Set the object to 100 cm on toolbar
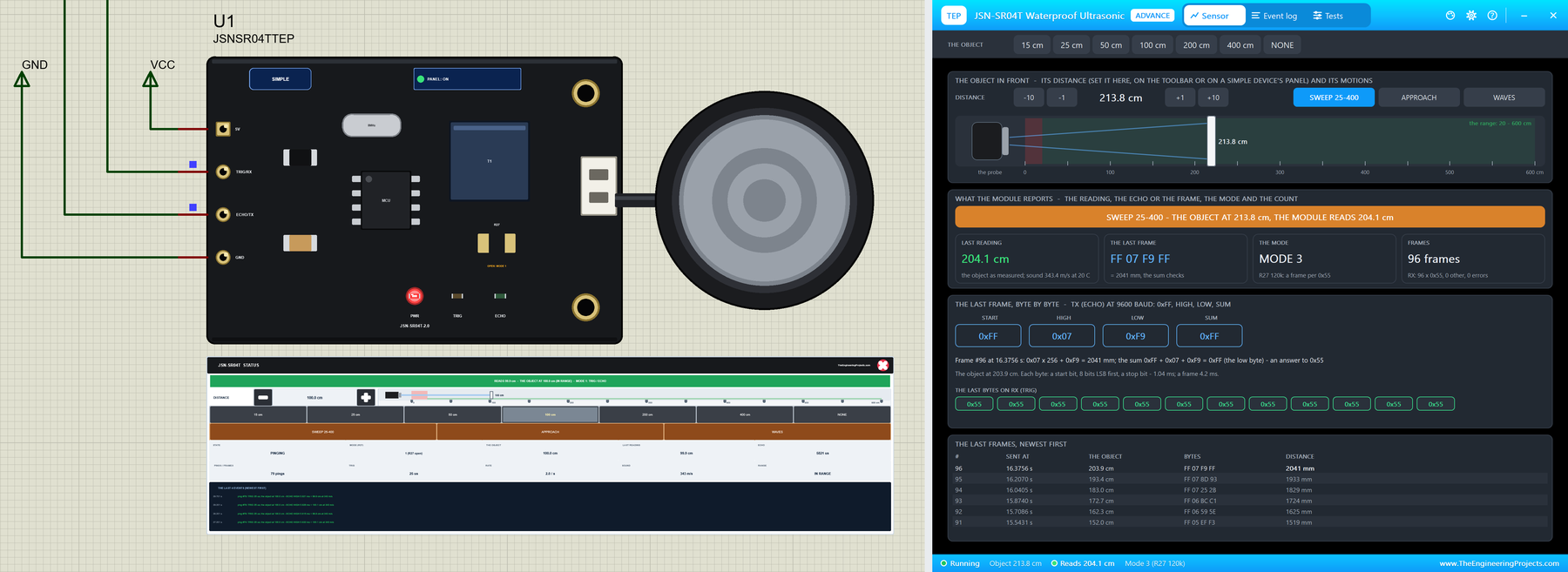This screenshot has height=572, width=1568. tap(1152, 45)
